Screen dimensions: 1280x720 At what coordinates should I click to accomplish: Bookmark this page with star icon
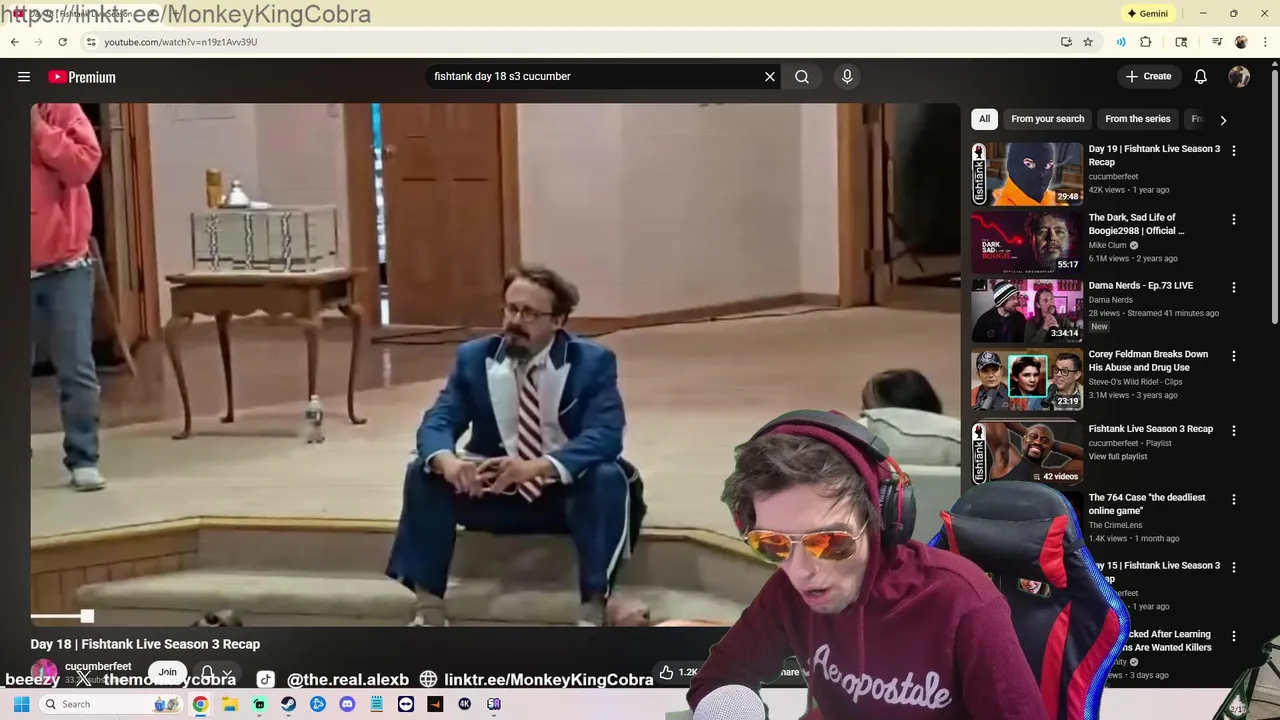[1088, 42]
